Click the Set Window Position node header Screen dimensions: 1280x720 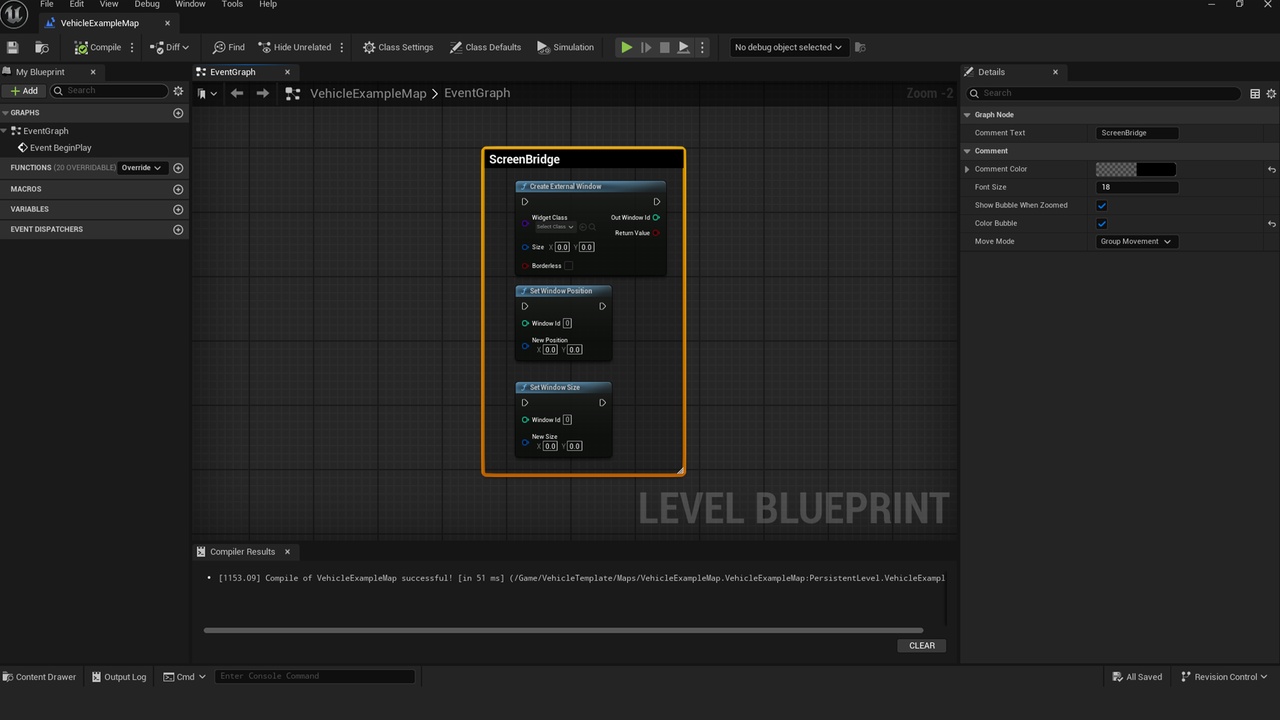pos(563,291)
